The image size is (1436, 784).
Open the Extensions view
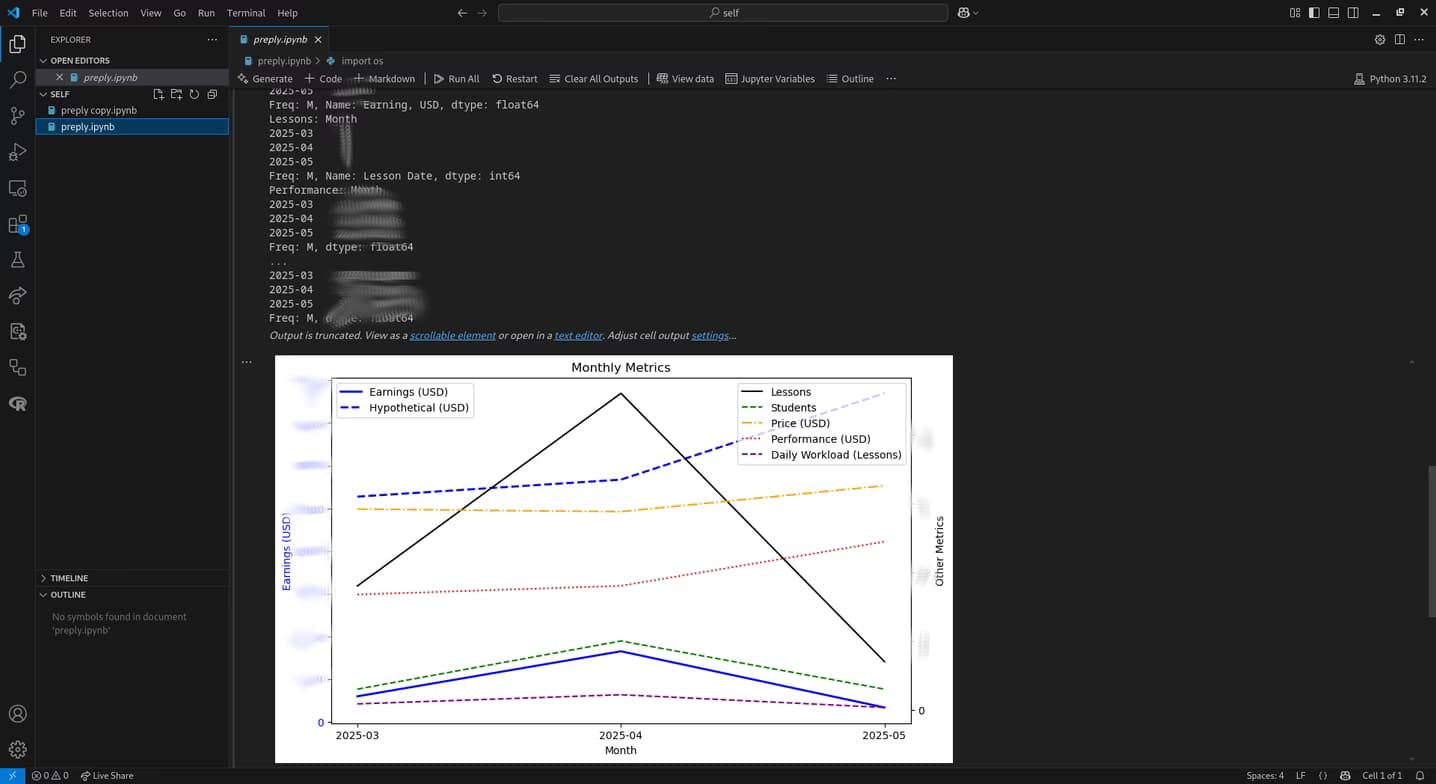(x=17, y=224)
